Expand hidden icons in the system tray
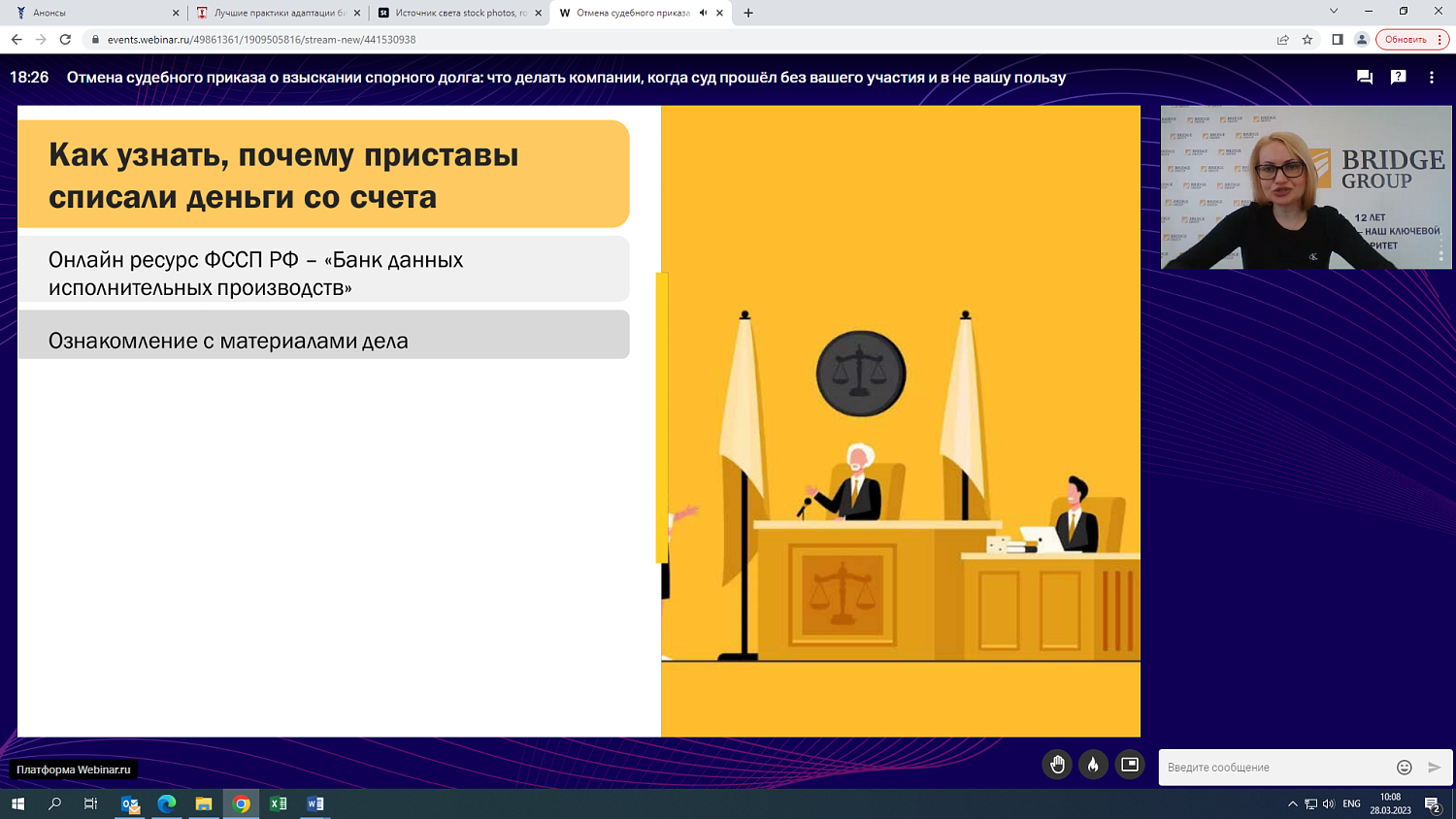The height and width of the screenshot is (819, 1456). click(1292, 803)
